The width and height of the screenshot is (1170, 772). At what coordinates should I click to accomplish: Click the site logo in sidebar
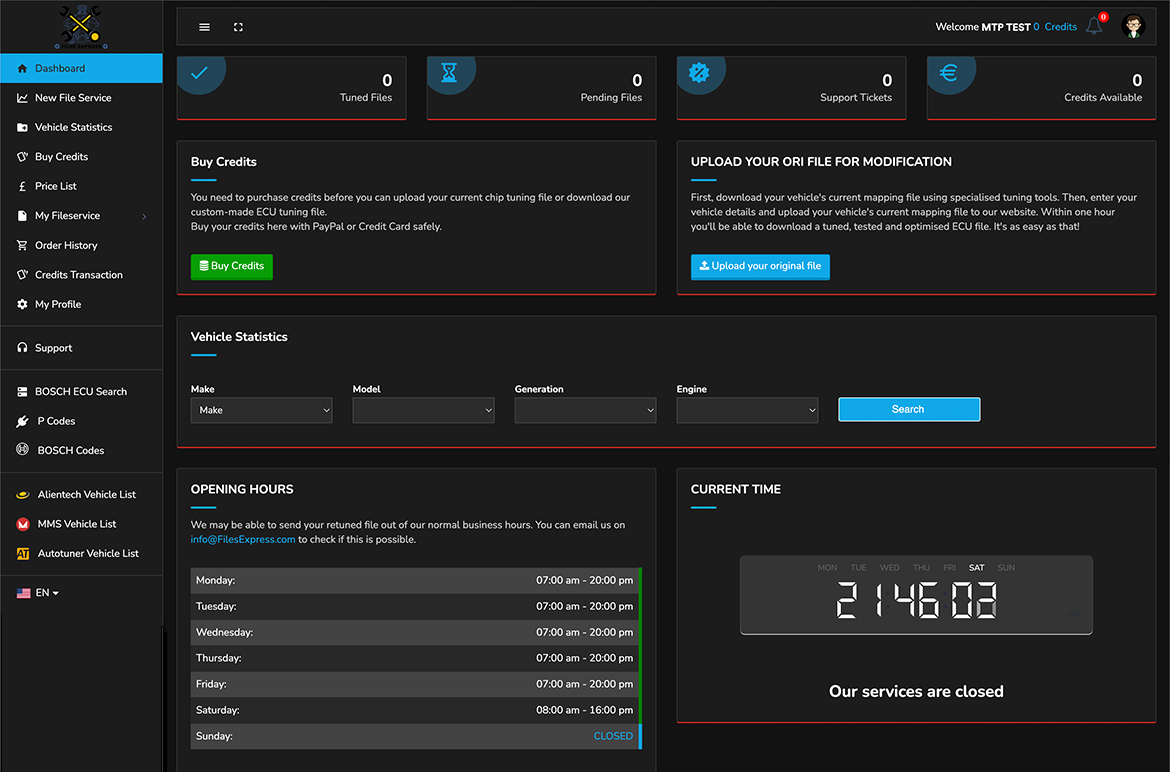tap(81, 27)
